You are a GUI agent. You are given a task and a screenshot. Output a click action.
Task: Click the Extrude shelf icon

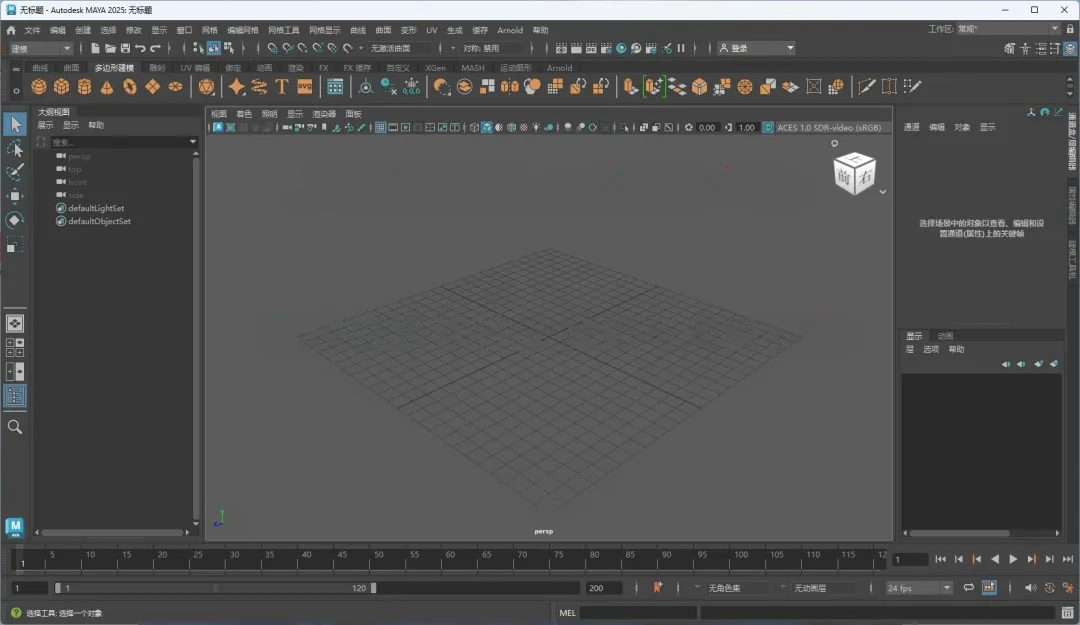(630, 87)
